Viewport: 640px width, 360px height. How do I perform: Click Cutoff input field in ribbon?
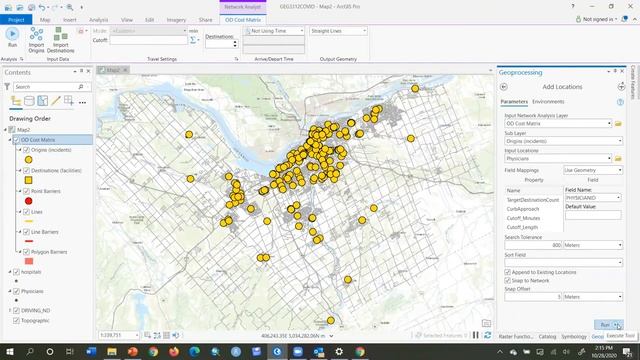[x=149, y=40]
